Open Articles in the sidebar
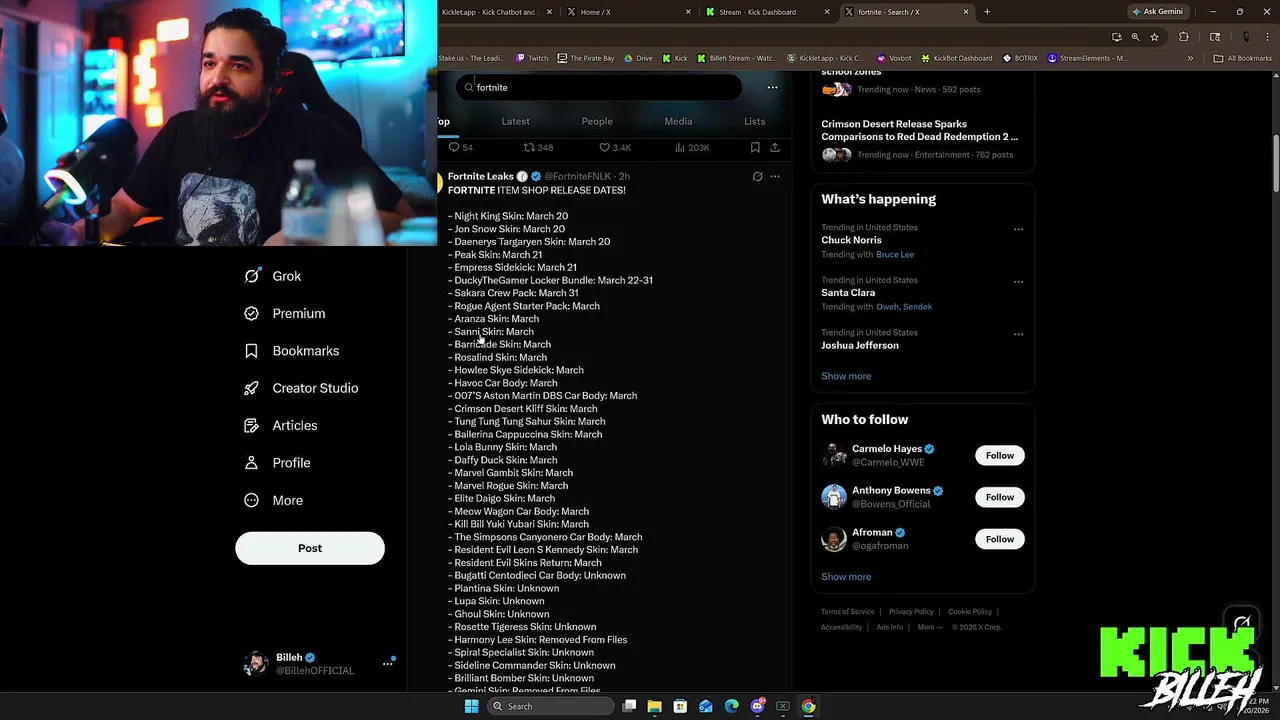 pos(281,425)
